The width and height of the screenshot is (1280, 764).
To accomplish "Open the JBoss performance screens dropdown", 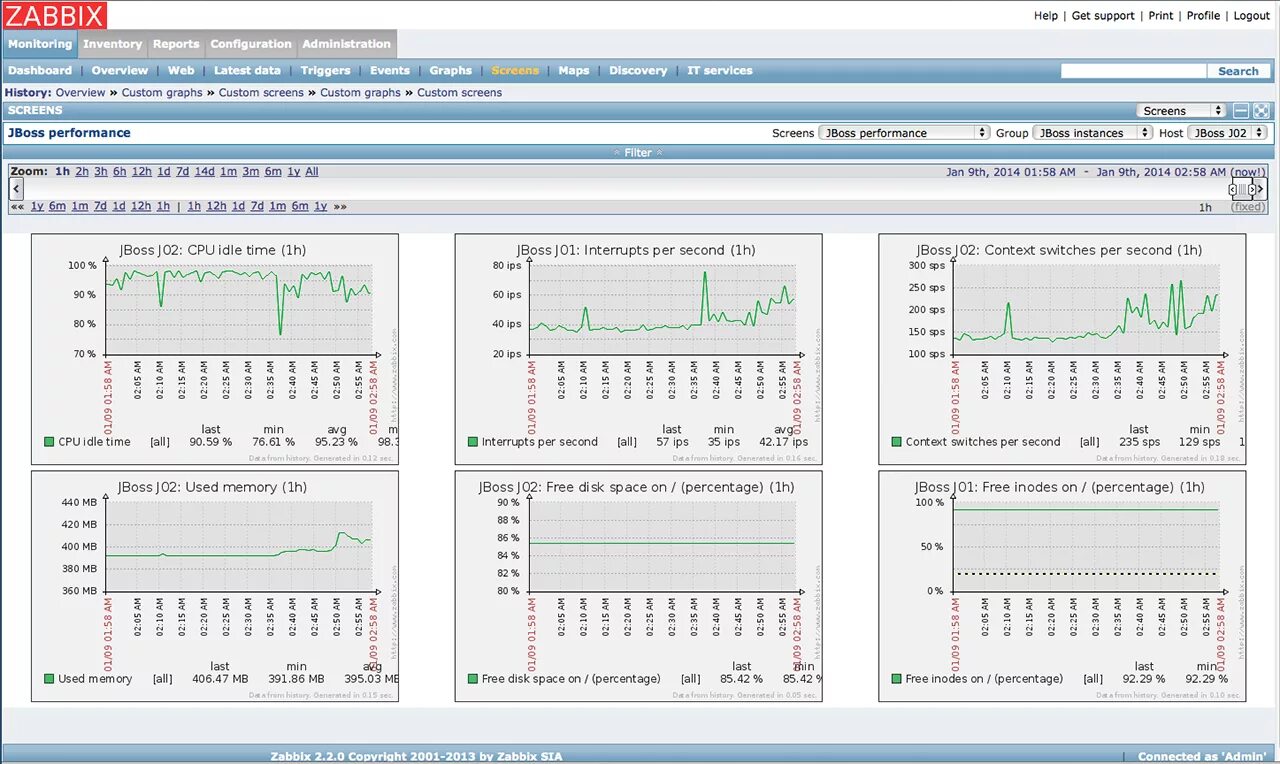I will click(x=904, y=132).
